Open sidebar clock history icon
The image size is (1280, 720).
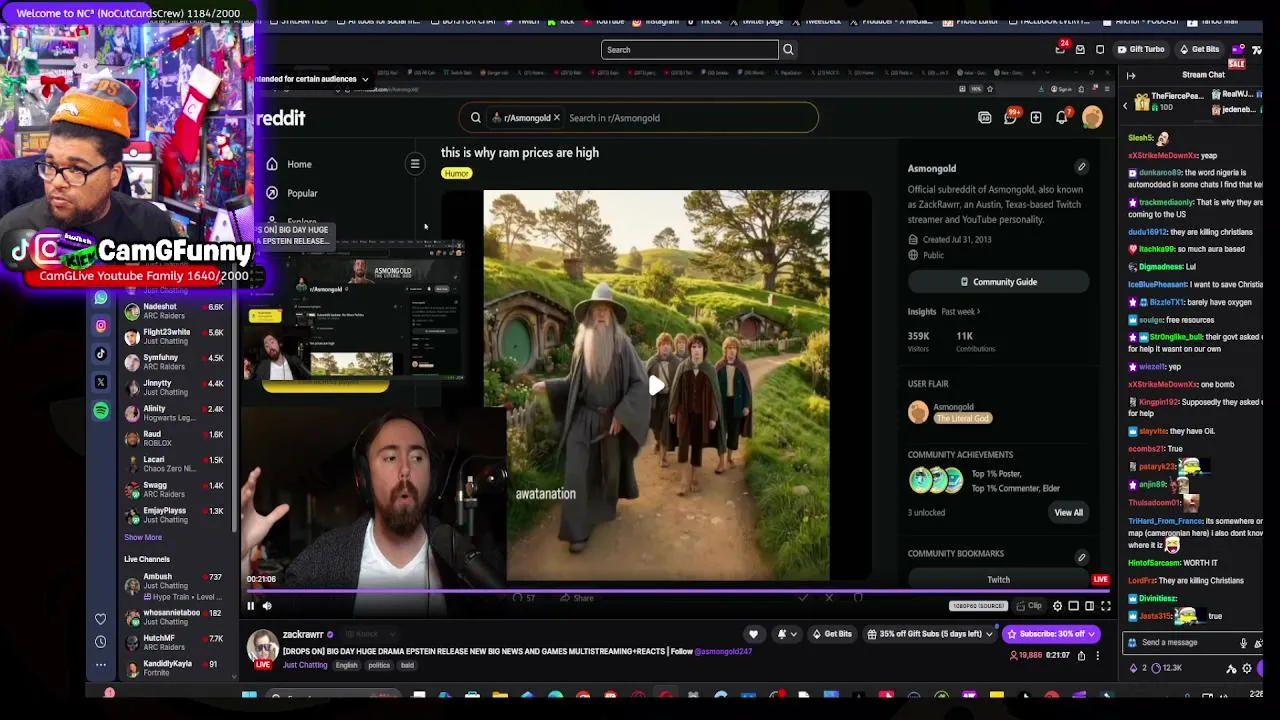click(x=101, y=642)
